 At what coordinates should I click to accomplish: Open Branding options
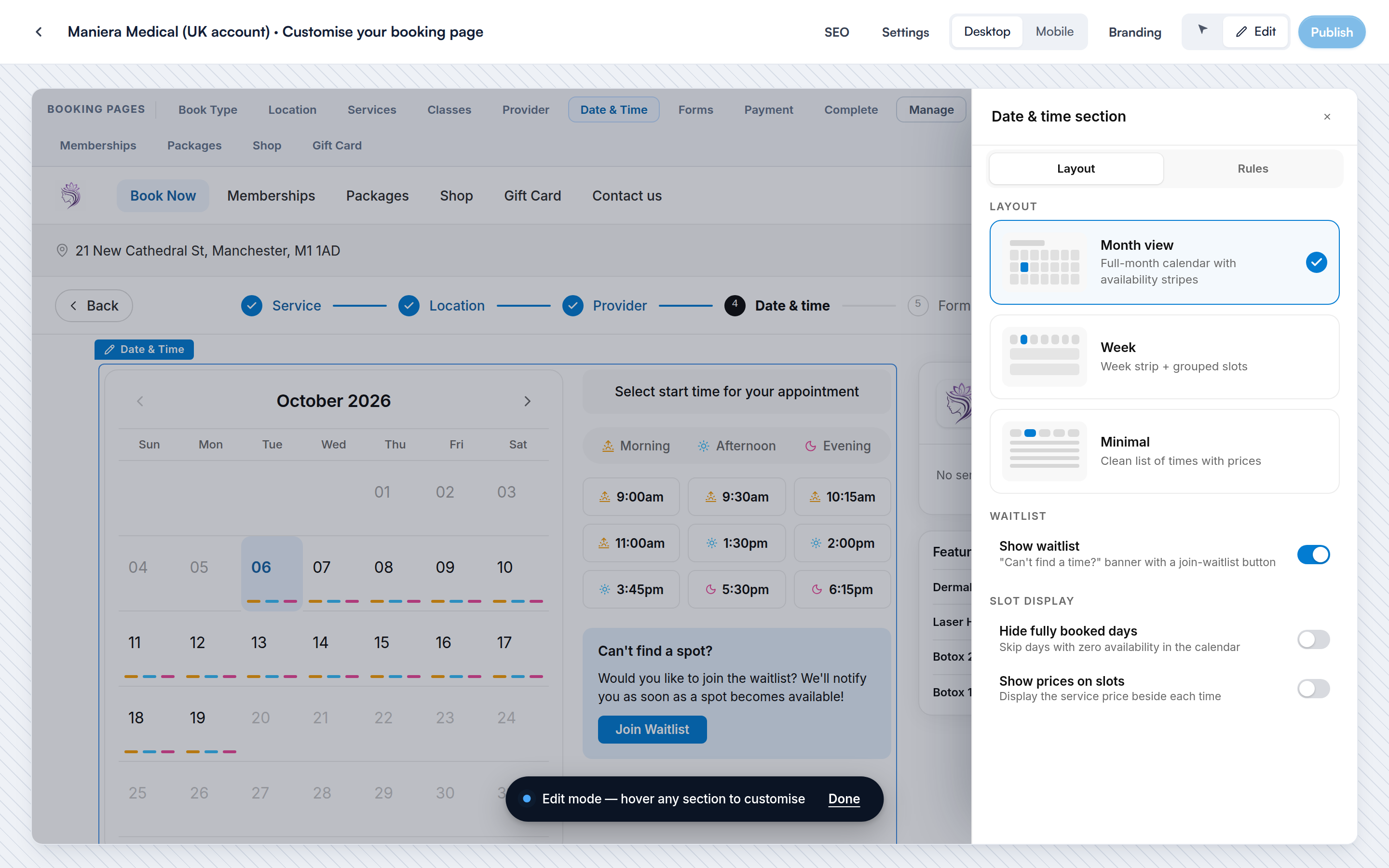[1135, 32]
